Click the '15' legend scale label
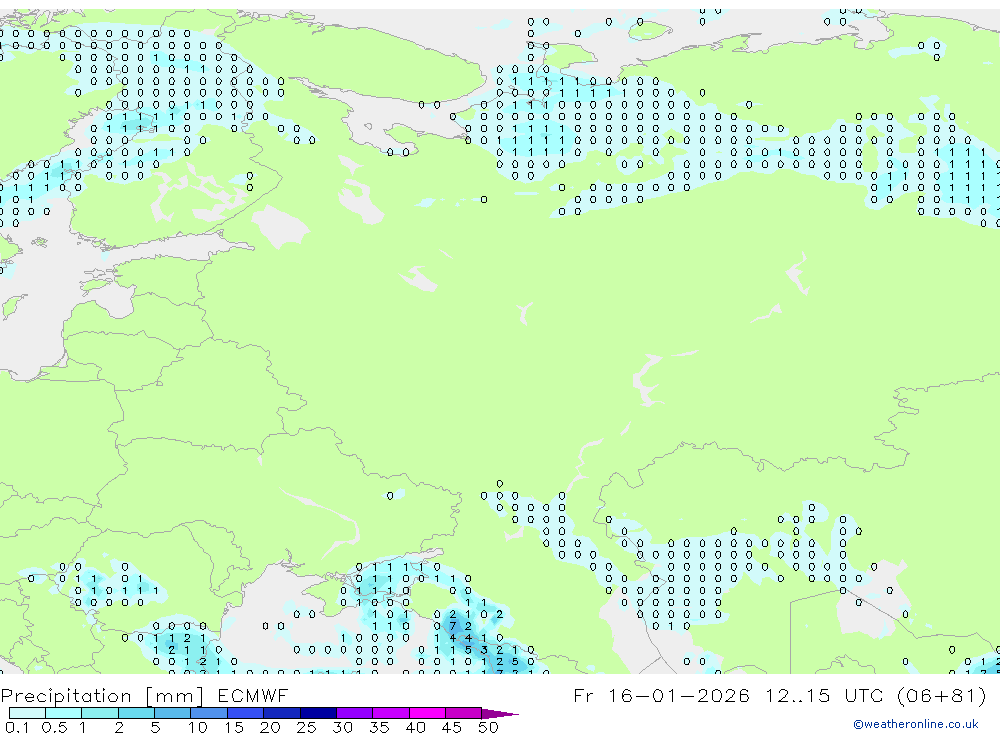The image size is (1000, 733). pos(234,727)
